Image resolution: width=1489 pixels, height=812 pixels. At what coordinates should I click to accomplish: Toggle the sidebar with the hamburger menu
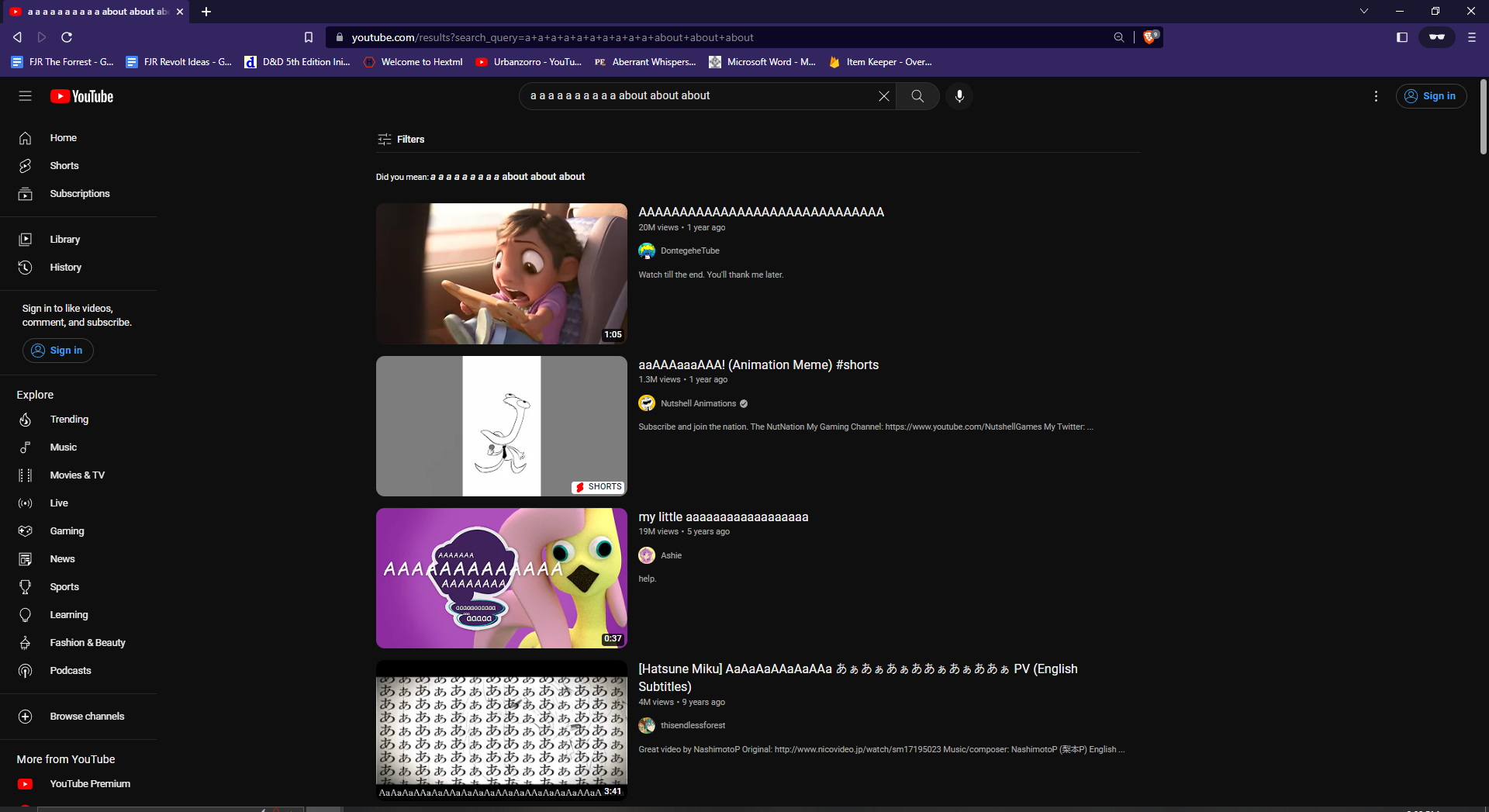25,96
